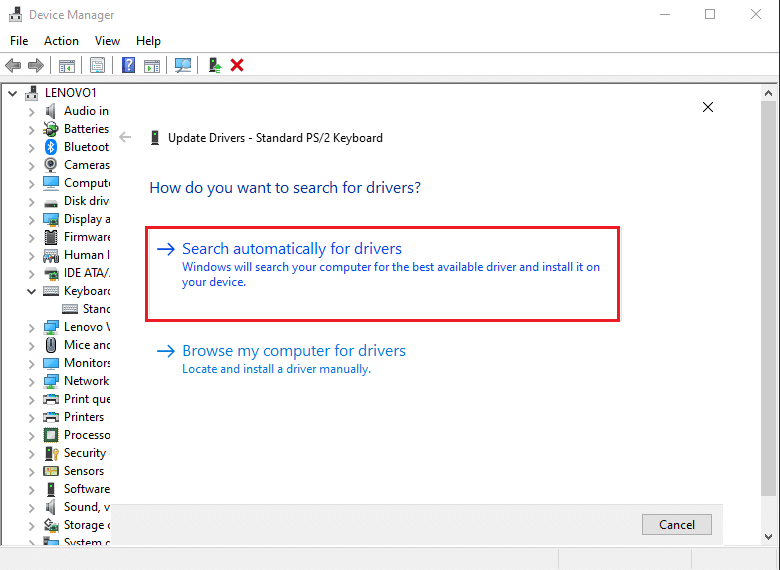Open the View menu

tap(107, 41)
